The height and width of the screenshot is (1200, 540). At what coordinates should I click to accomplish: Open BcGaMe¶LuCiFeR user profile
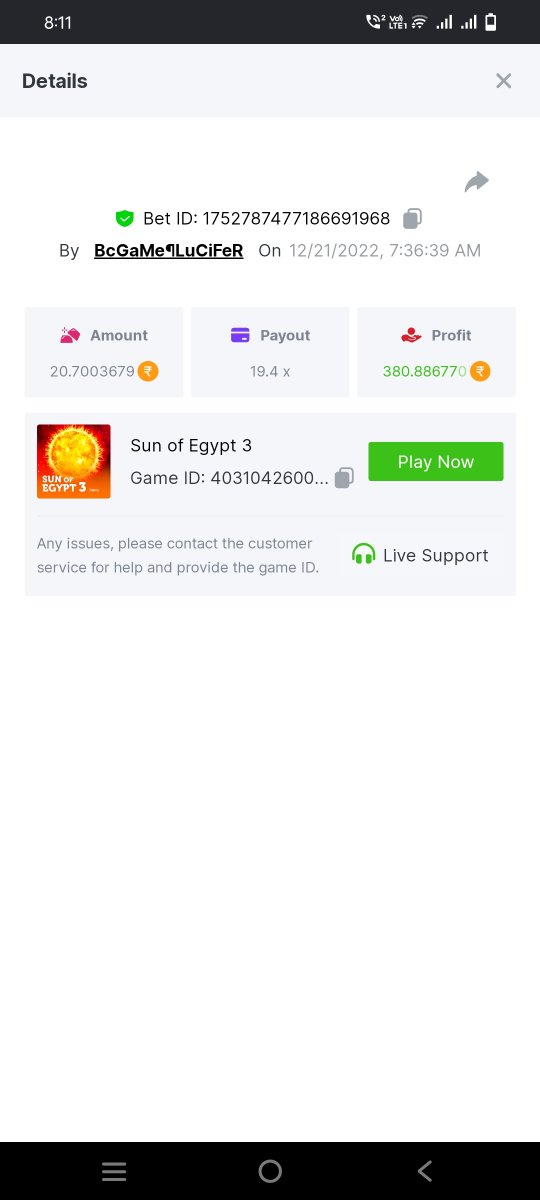point(168,250)
